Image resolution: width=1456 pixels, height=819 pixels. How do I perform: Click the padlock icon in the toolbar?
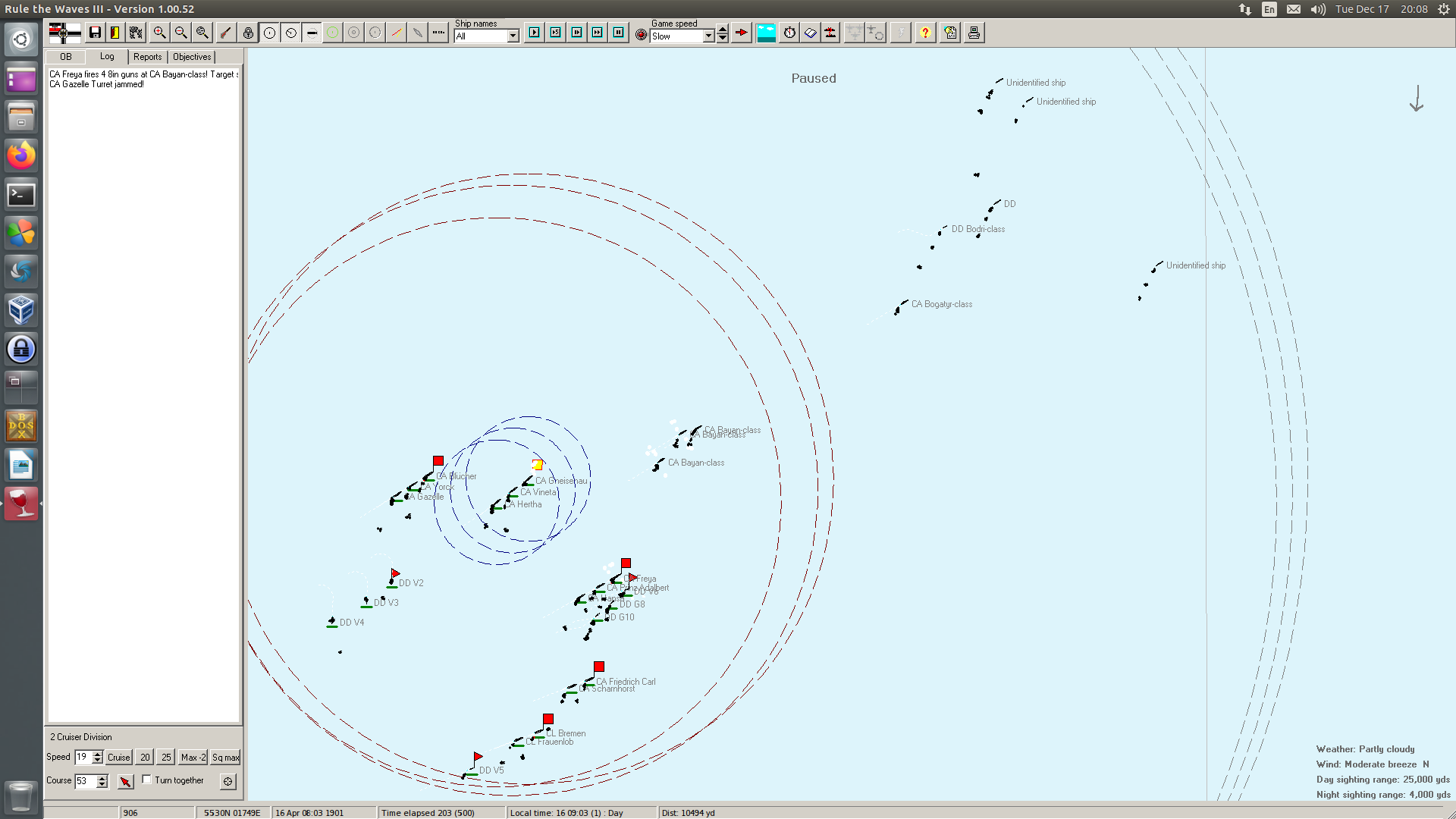[x=248, y=33]
